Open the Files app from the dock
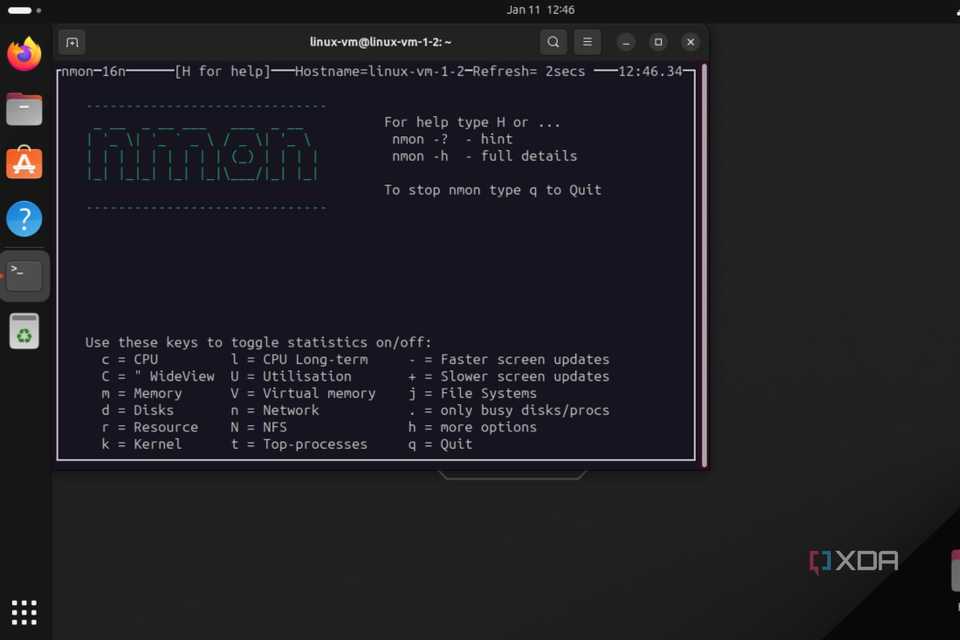960x640 pixels. pyautogui.click(x=24, y=110)
